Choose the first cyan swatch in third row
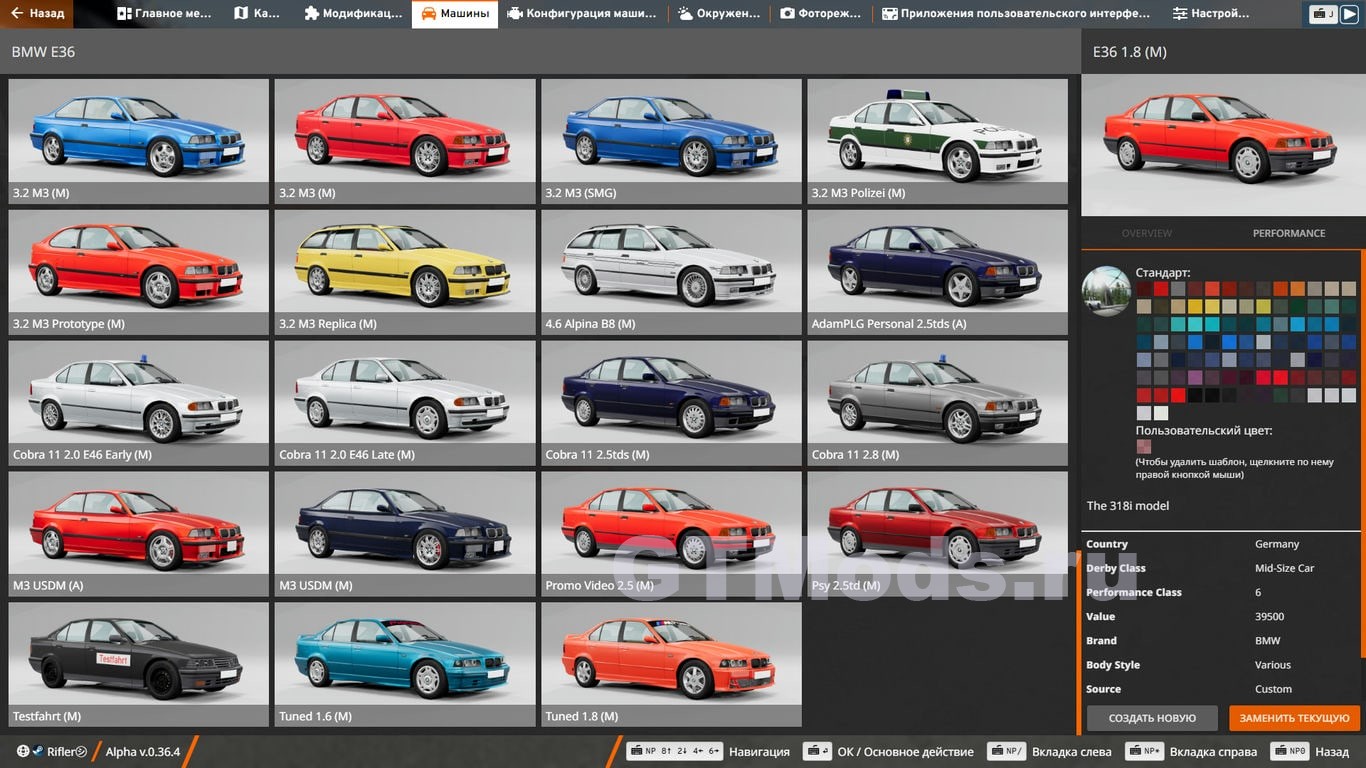 [x=1179, y=324]
